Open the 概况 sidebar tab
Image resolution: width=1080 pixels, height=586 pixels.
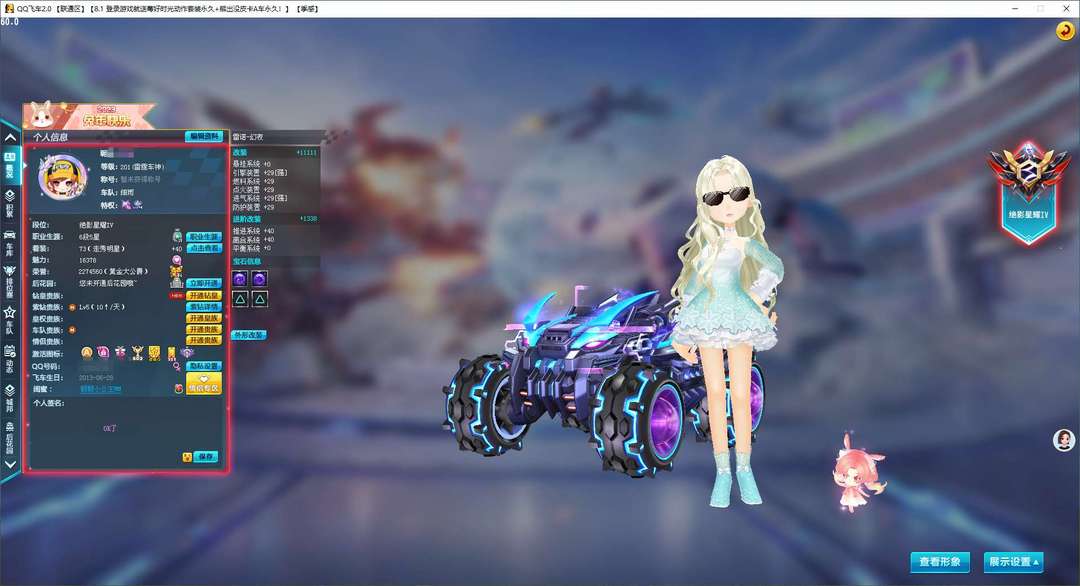point(10,165)
